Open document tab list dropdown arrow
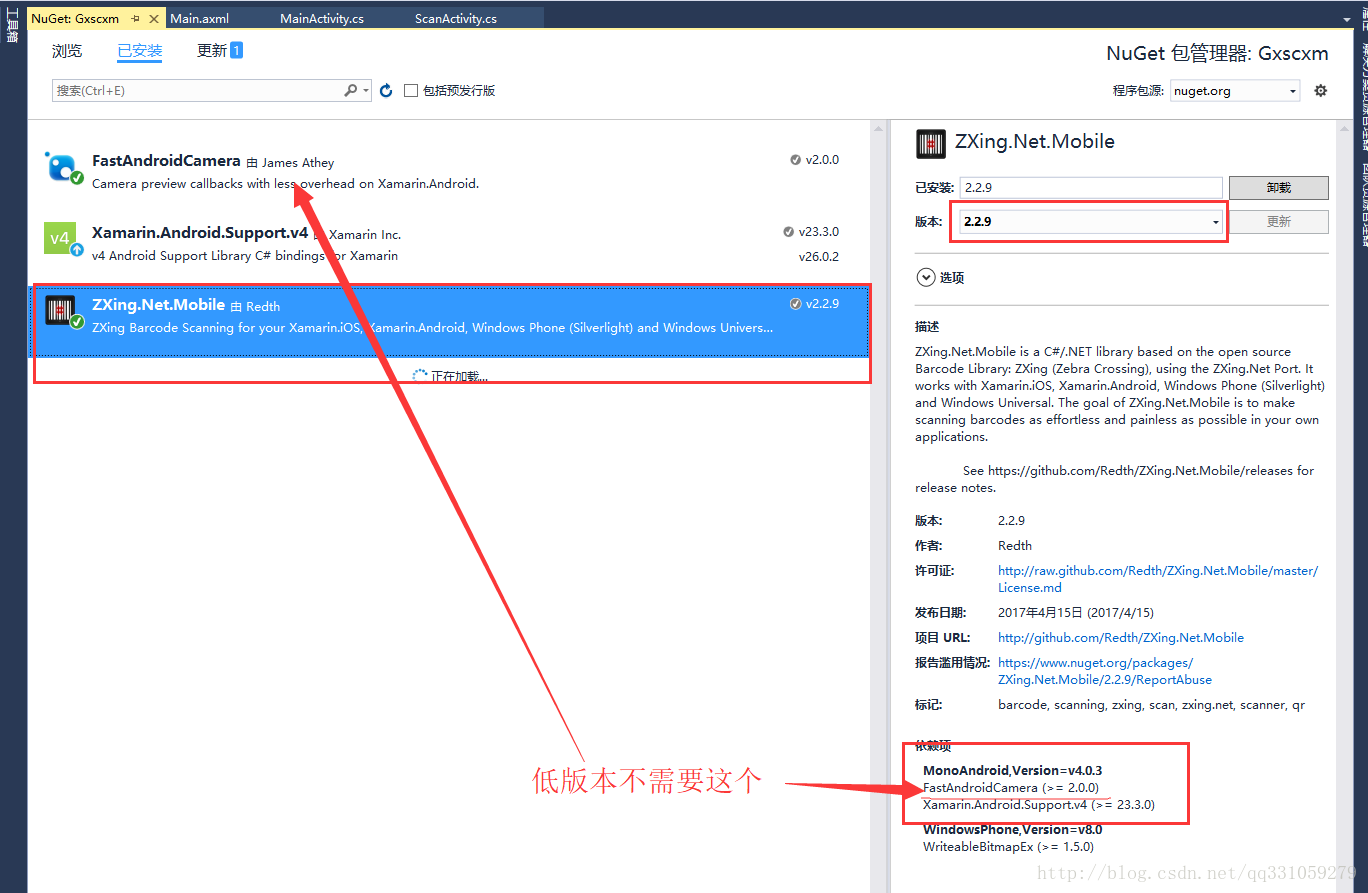Viewport: 1368px width, 893px height. click(1348, 19)
